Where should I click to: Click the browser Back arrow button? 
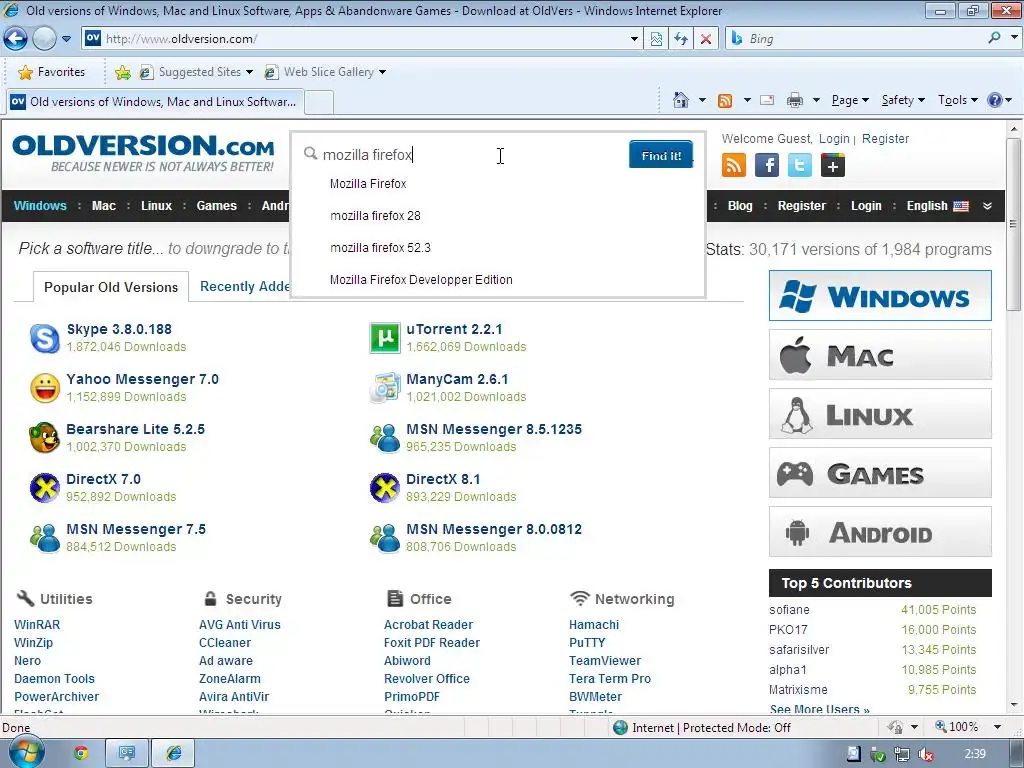pyautogui.click(x=16, y=39)
